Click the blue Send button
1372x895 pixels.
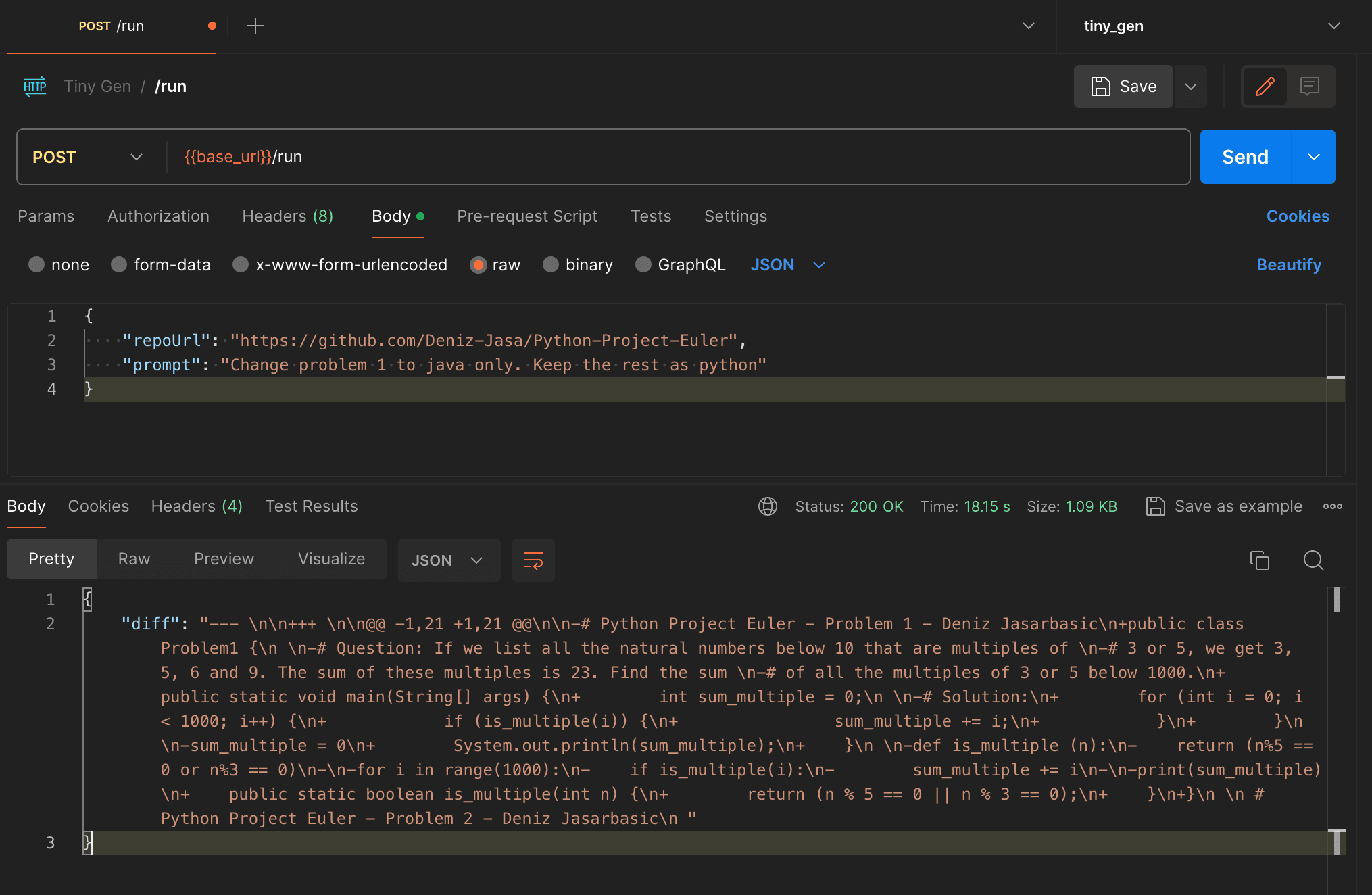tap(1245, 157)
